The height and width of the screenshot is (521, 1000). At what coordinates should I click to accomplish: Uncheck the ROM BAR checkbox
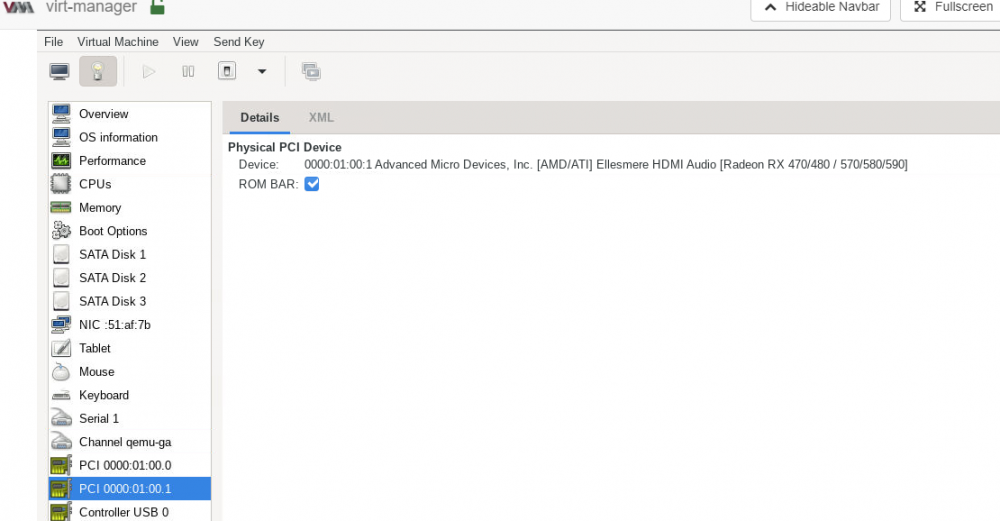point(312,184)
